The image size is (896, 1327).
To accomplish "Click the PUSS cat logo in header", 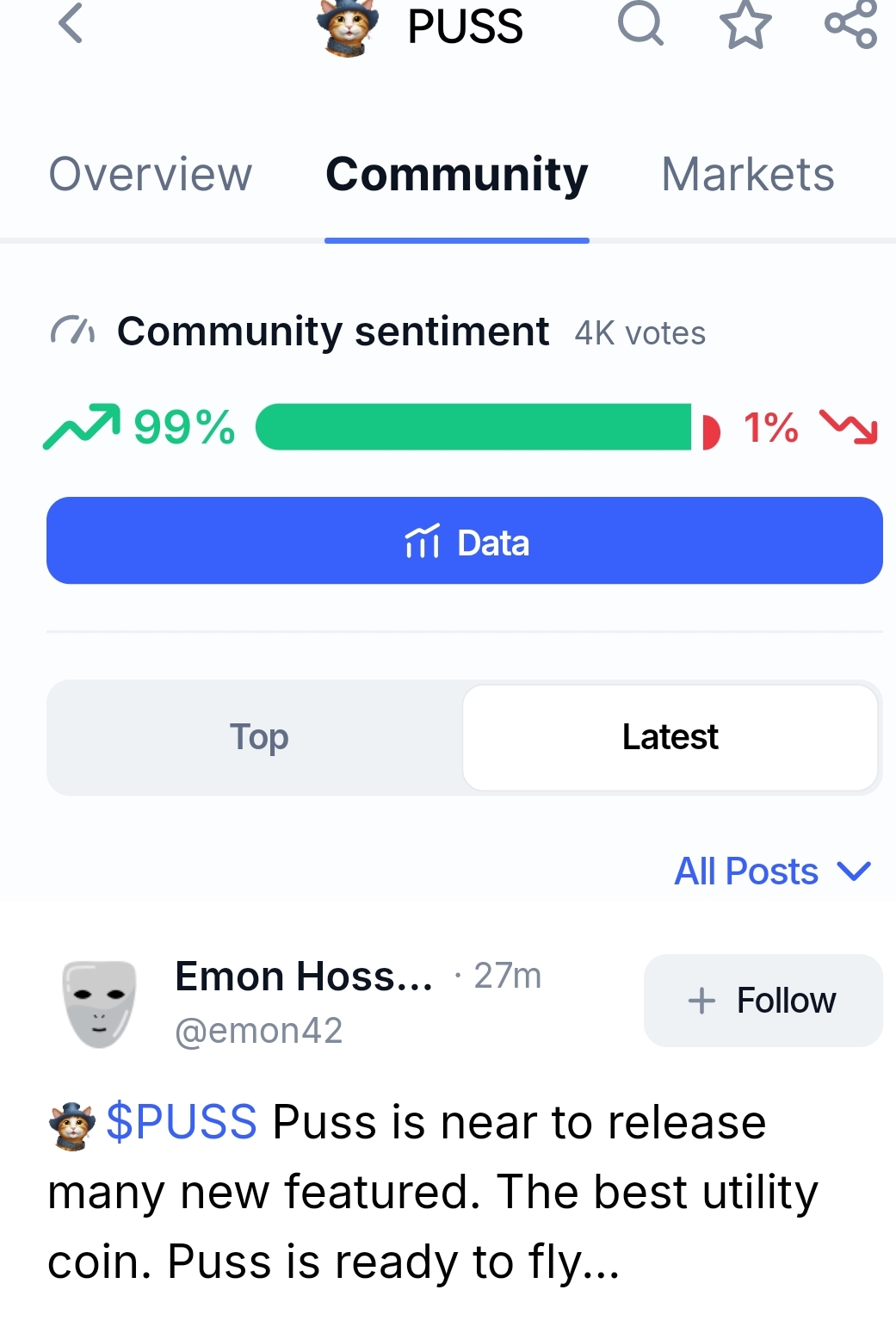I will pos(348,28).
